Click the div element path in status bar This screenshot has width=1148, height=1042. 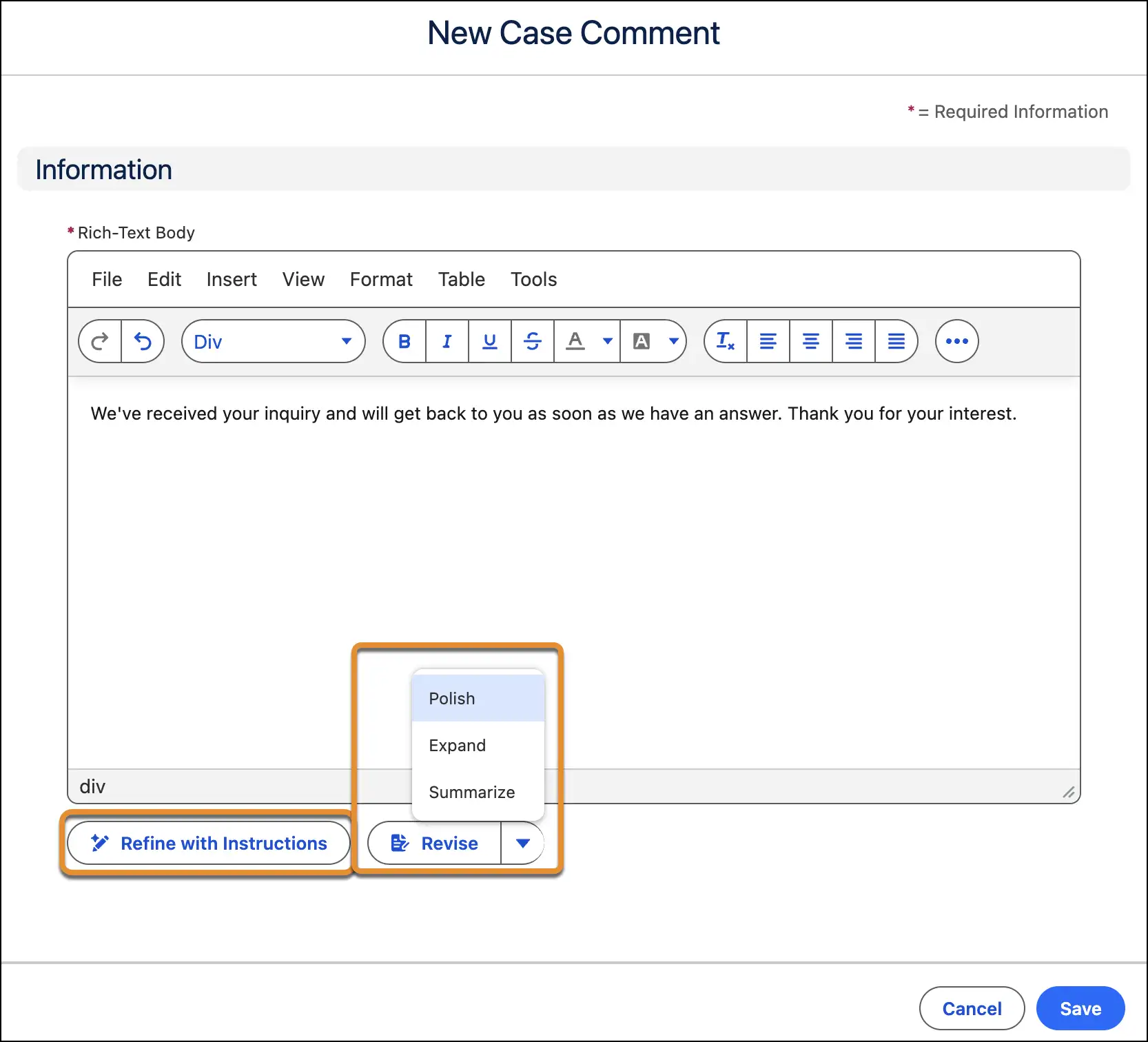click(x=92, y=786)
